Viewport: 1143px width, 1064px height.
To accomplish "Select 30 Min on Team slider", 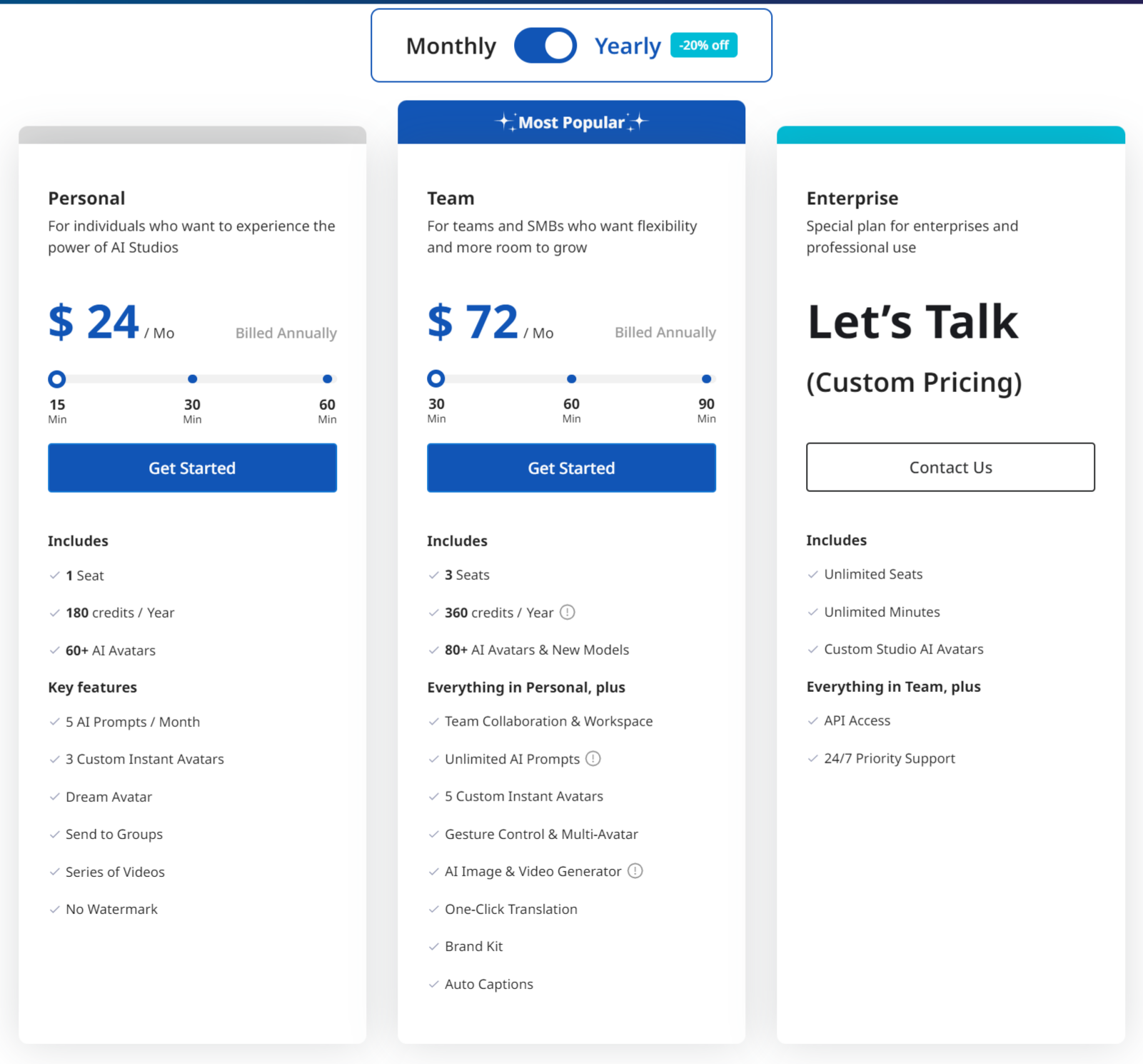I will 436,378.
